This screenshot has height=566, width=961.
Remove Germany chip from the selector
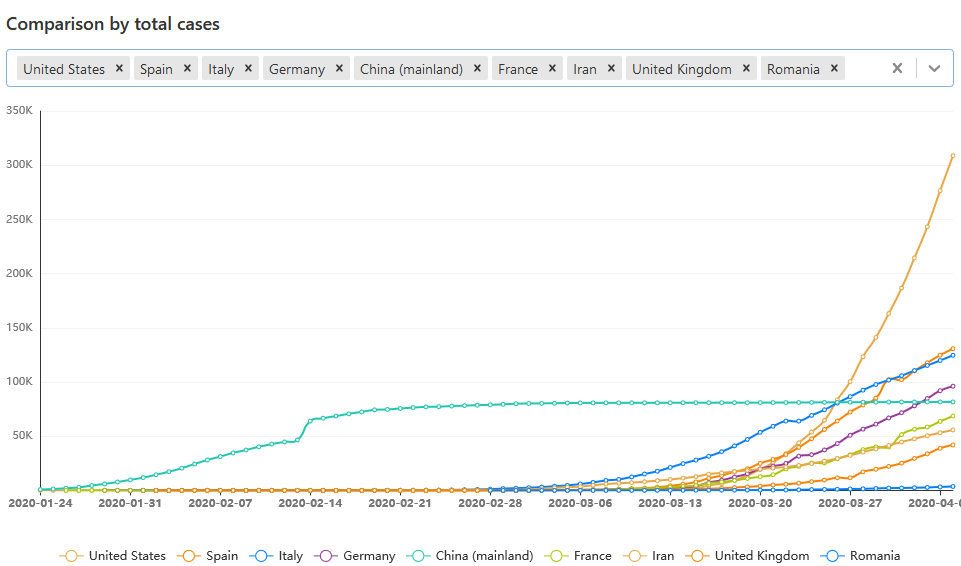339,69
